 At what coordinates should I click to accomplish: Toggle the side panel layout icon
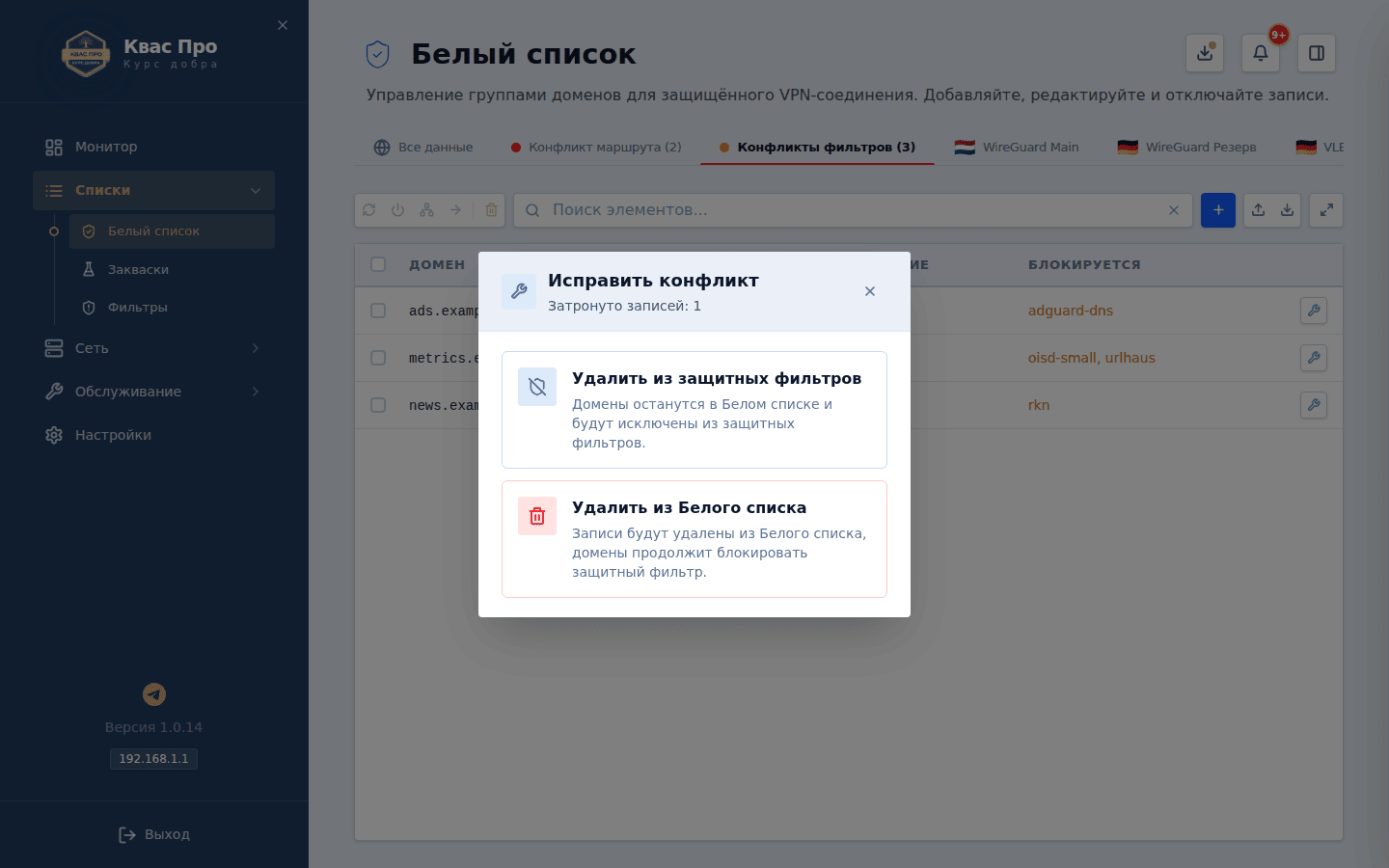(1317, 53)
